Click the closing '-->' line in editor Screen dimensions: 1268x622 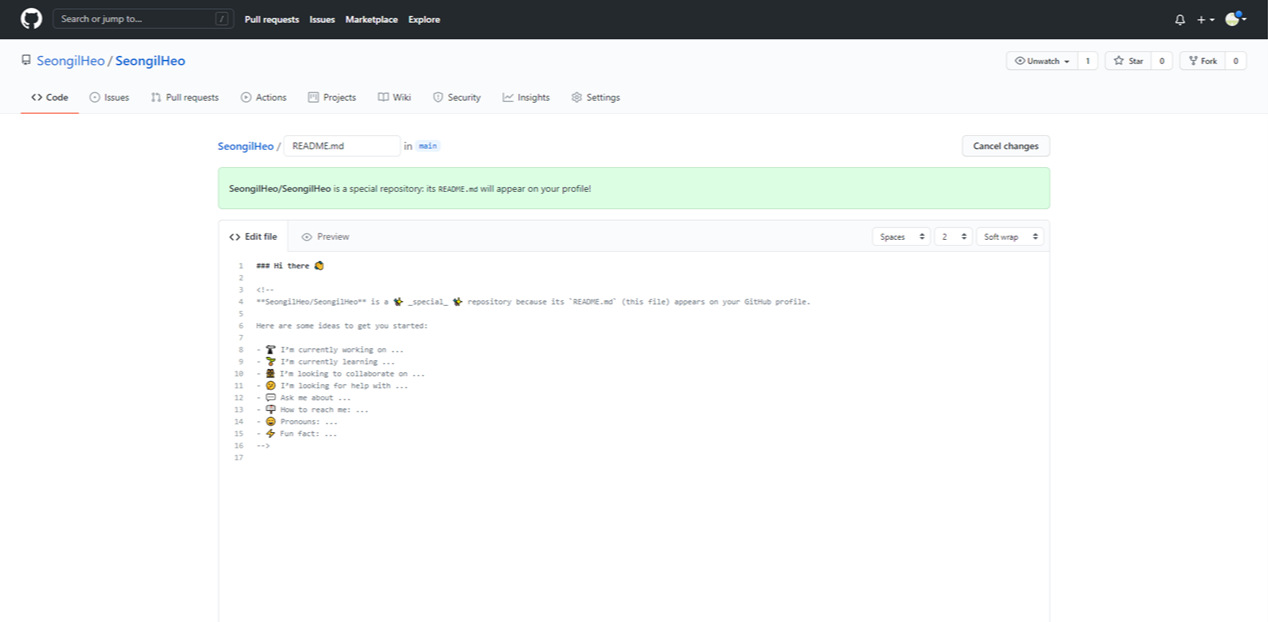(263, 446)
